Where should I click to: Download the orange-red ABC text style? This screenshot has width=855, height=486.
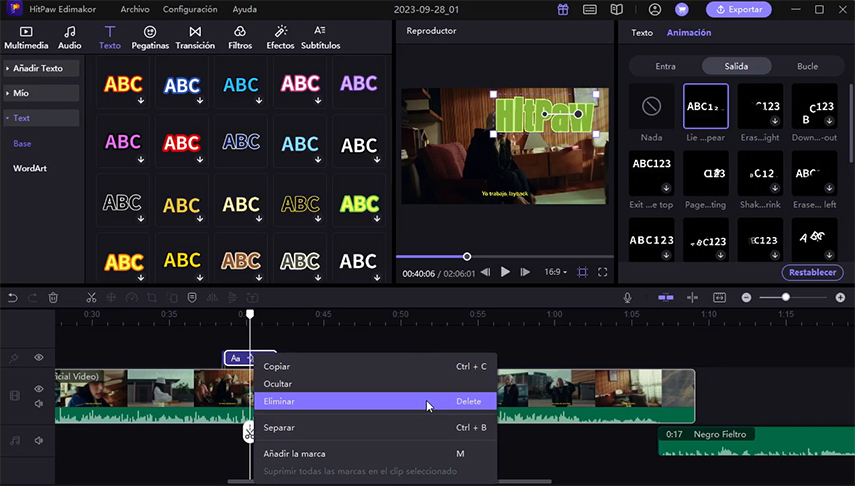pos(141,100)
